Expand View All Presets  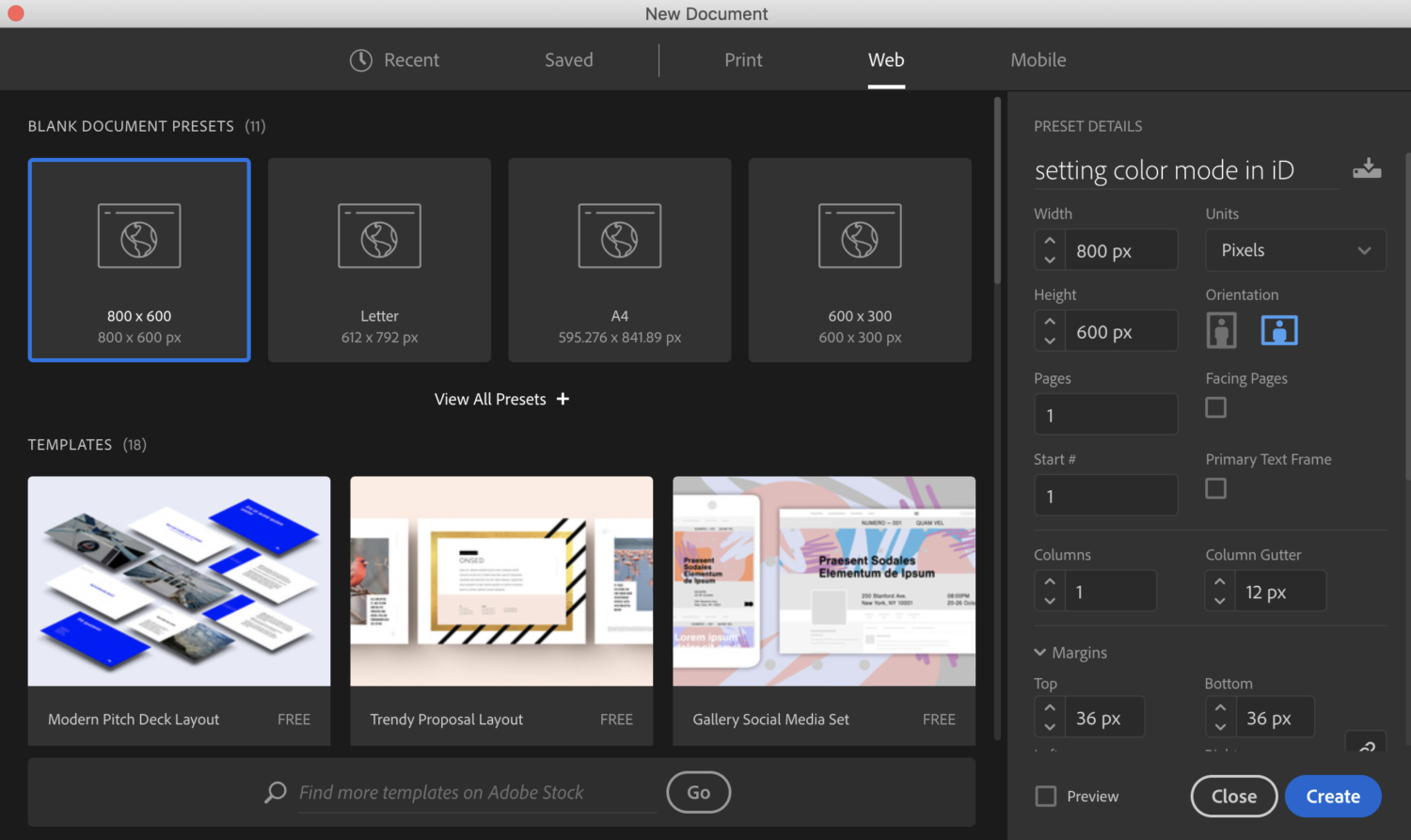tap(501, 399)
